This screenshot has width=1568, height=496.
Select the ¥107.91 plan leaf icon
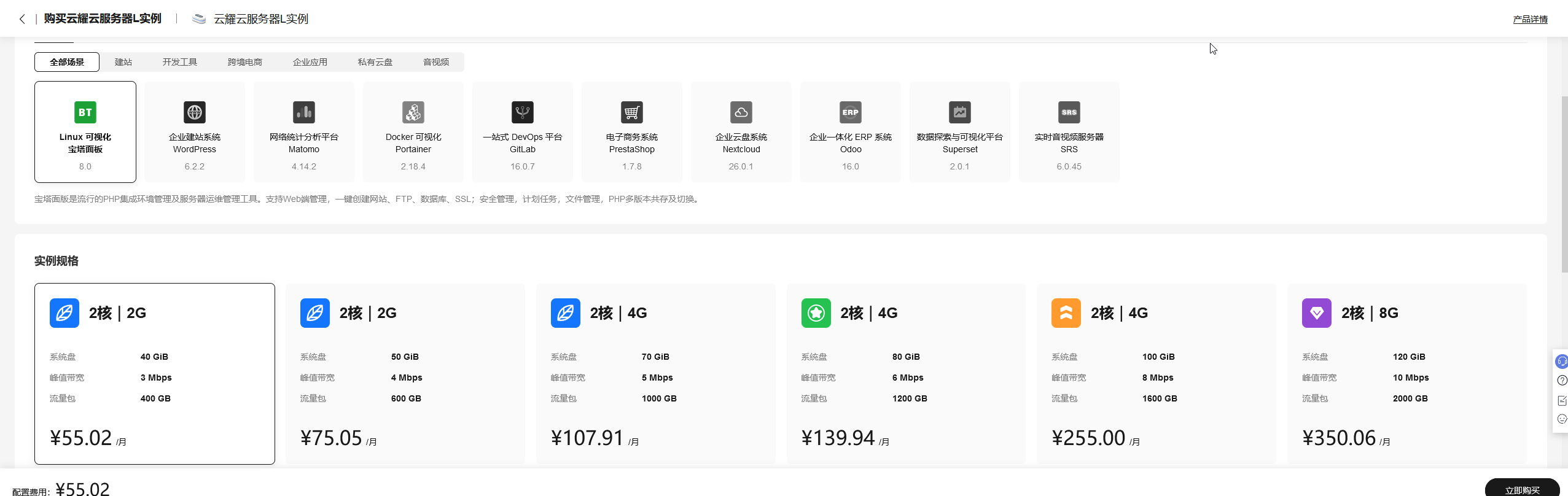click(x=566, y=313)
